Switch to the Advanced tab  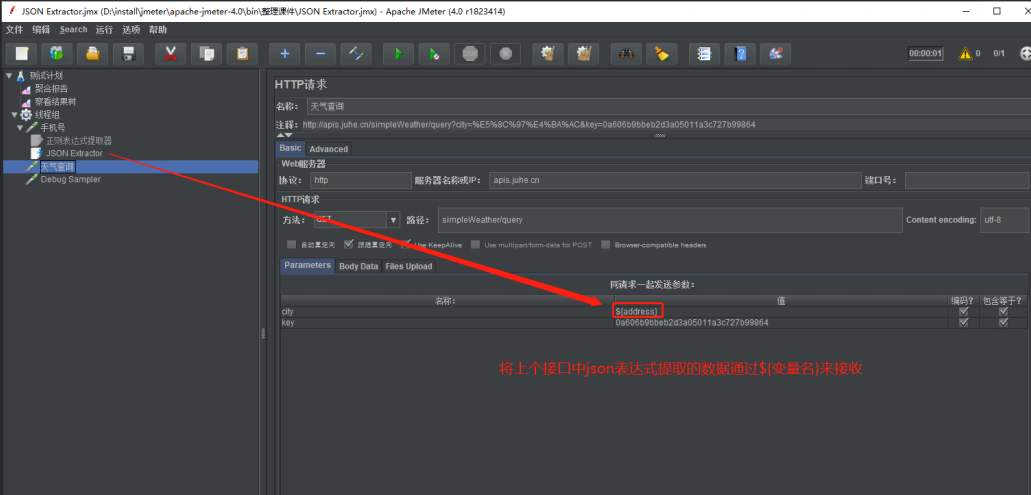(x=328, y=149)
